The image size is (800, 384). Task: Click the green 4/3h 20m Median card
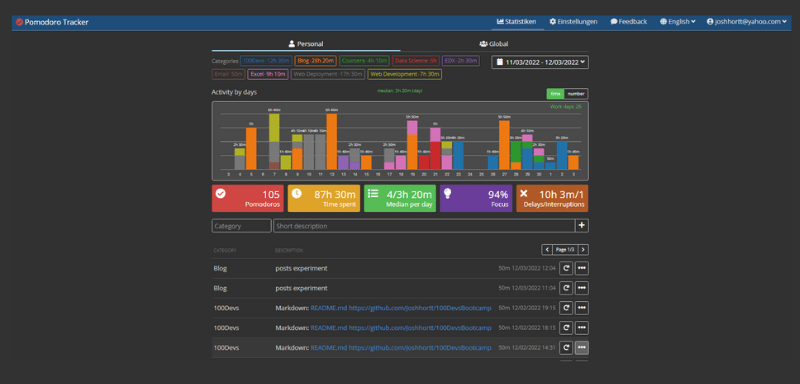click(400, 198)
